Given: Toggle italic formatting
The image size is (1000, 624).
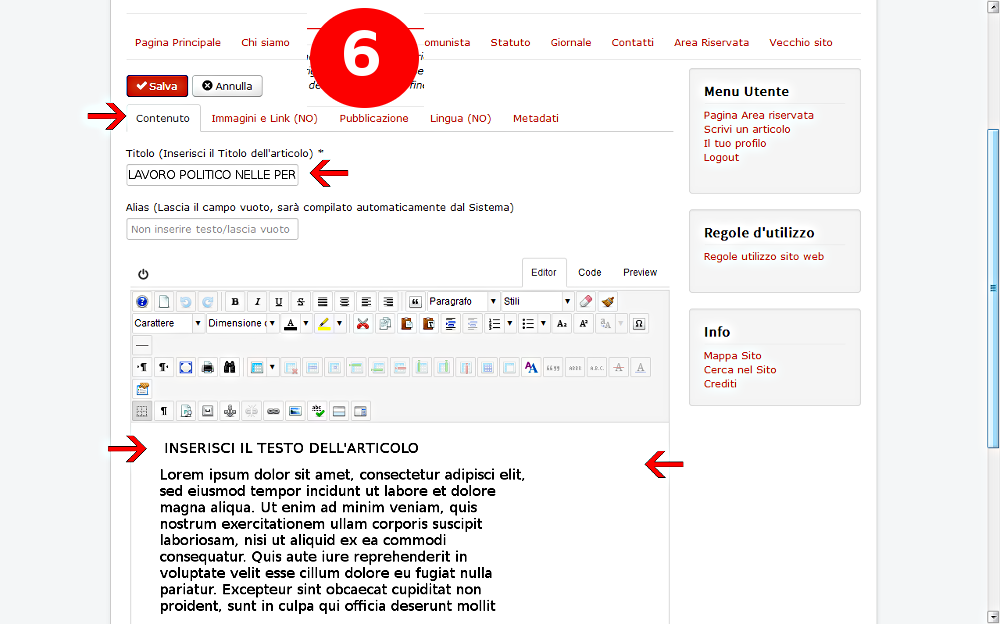Looking at the screenshot, I should [x=257, y=301].
